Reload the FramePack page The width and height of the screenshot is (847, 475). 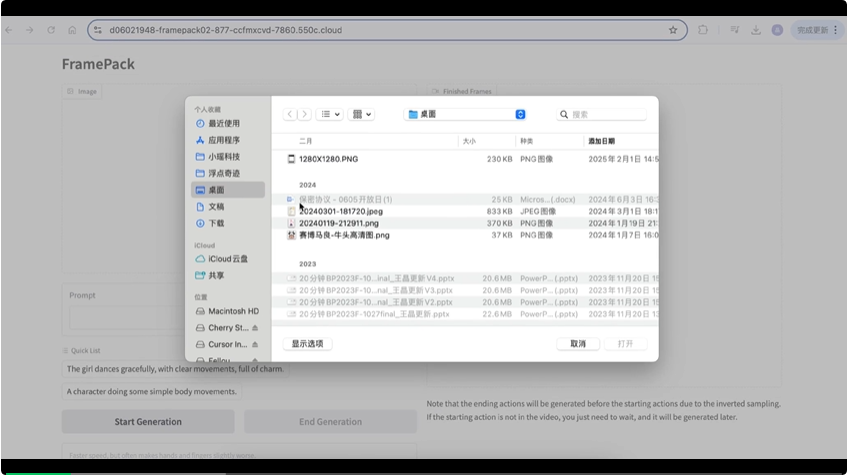pyautogui.click(x=51, y=30)
